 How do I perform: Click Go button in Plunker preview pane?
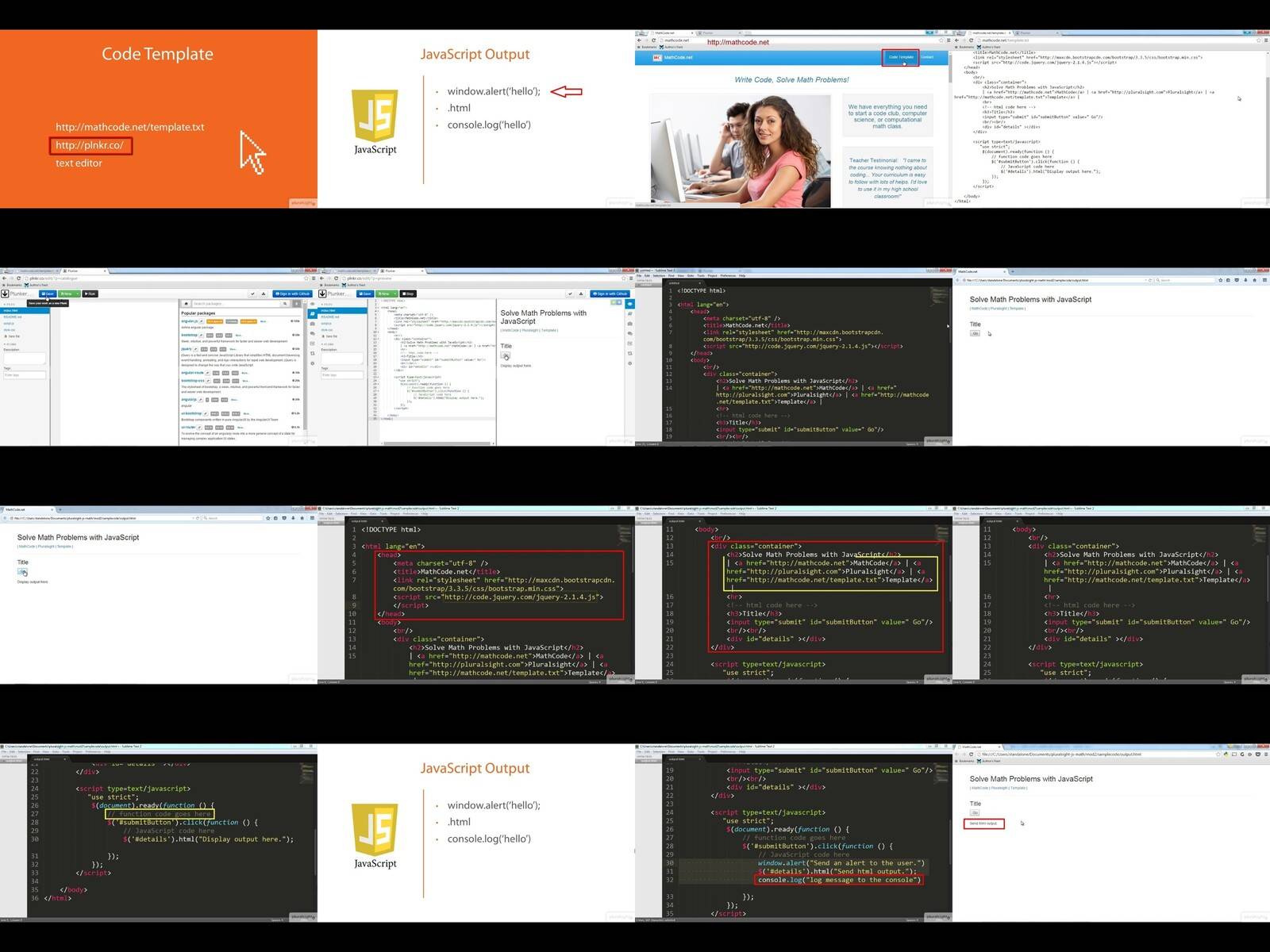click(x=505, y=355)
